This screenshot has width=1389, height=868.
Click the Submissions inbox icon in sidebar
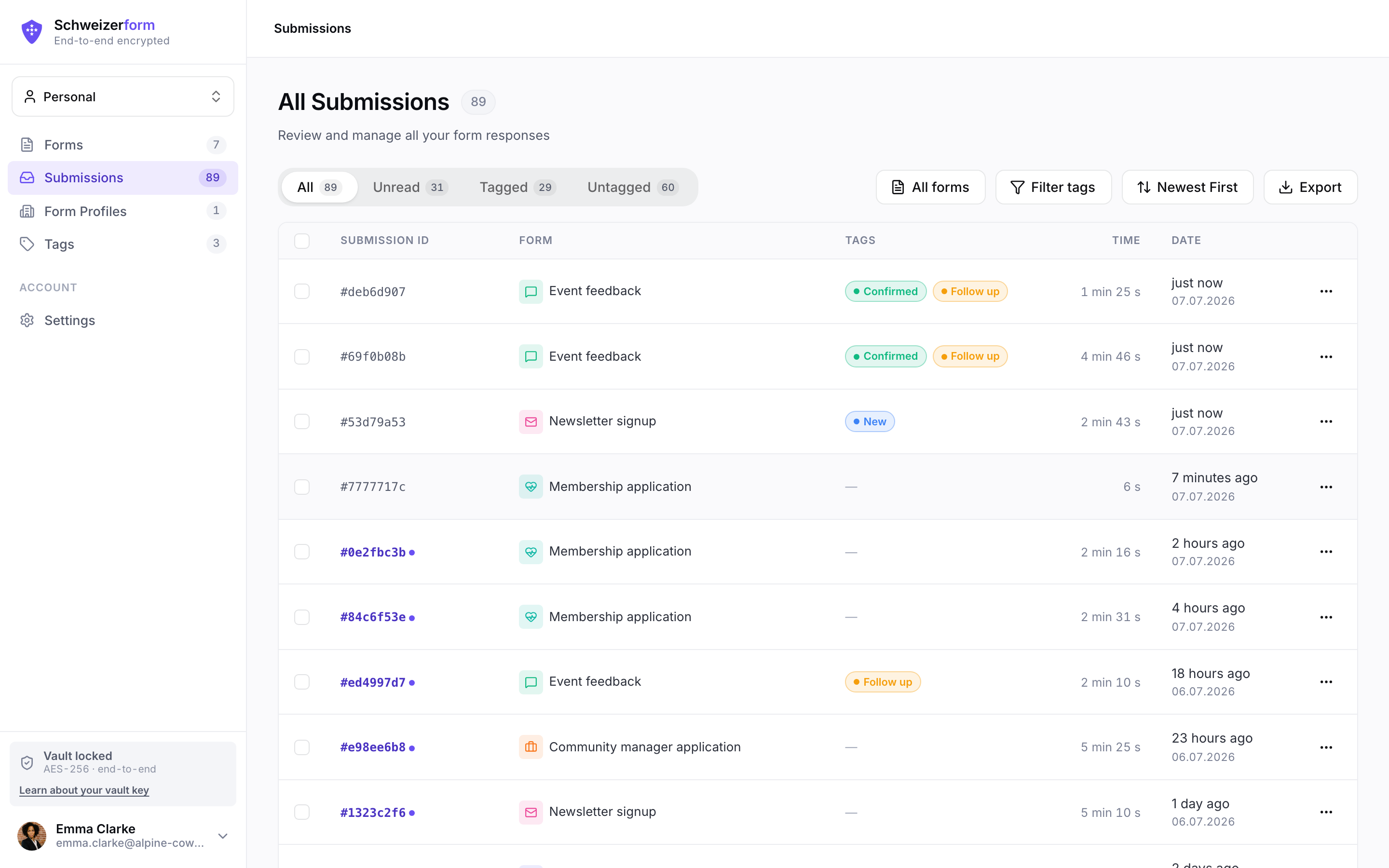(x=27, y=177)
